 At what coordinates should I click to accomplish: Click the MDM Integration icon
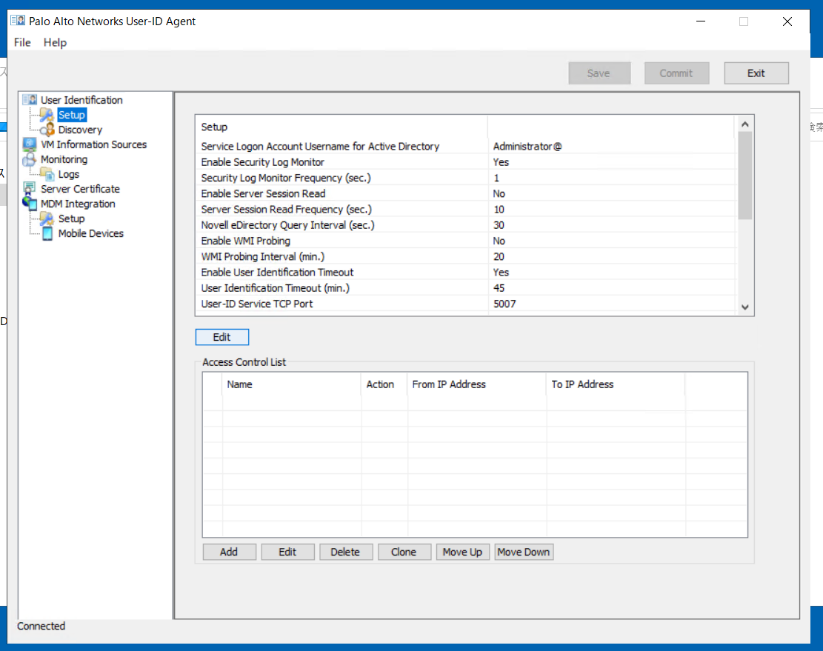point(30,203)
